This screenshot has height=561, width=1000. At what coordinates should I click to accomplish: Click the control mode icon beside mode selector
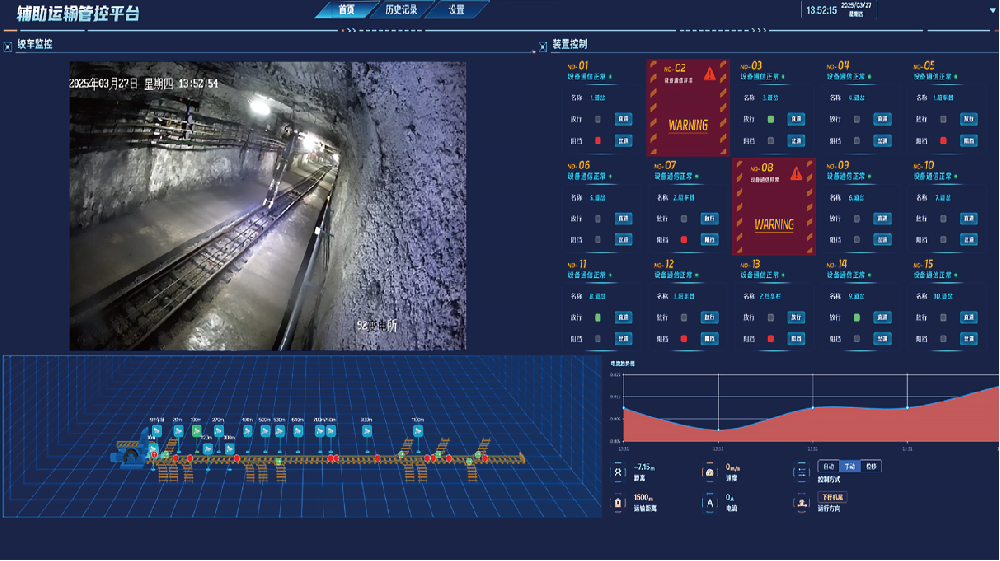[800, 470]
